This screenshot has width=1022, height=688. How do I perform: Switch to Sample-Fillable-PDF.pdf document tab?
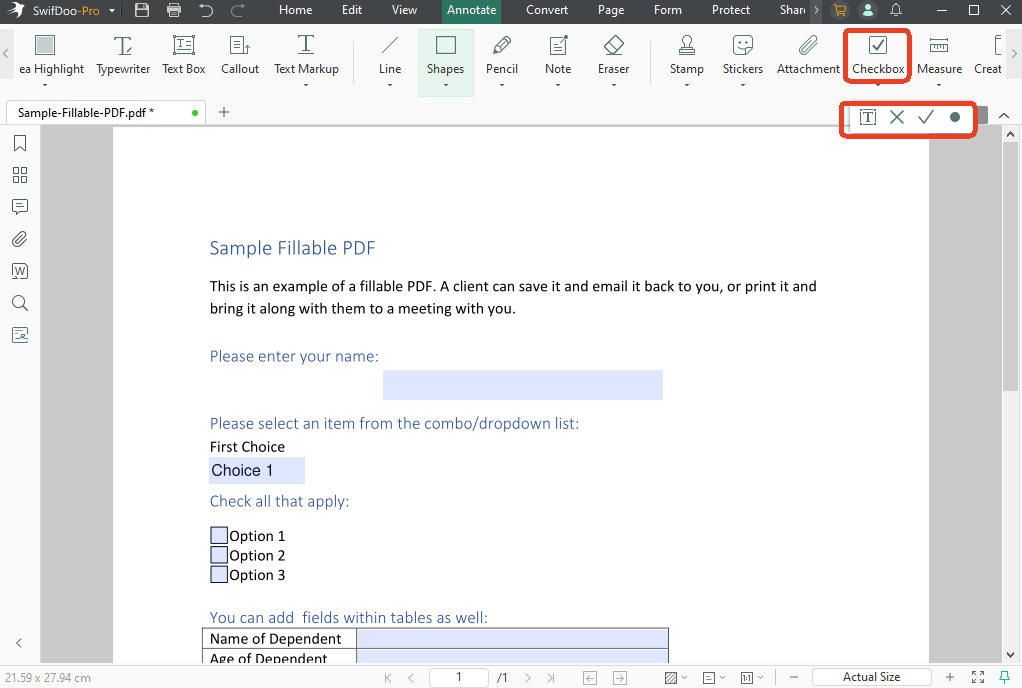click(x=106, y=113)
